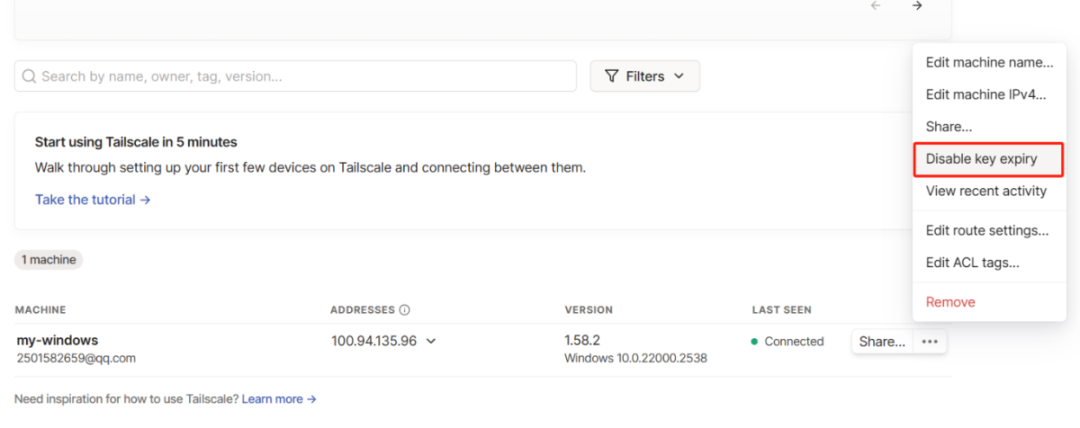Viewport: 1080px width, 428px height.
Task: Choose Share... in the context menu
Action: [x=989, y=127]
